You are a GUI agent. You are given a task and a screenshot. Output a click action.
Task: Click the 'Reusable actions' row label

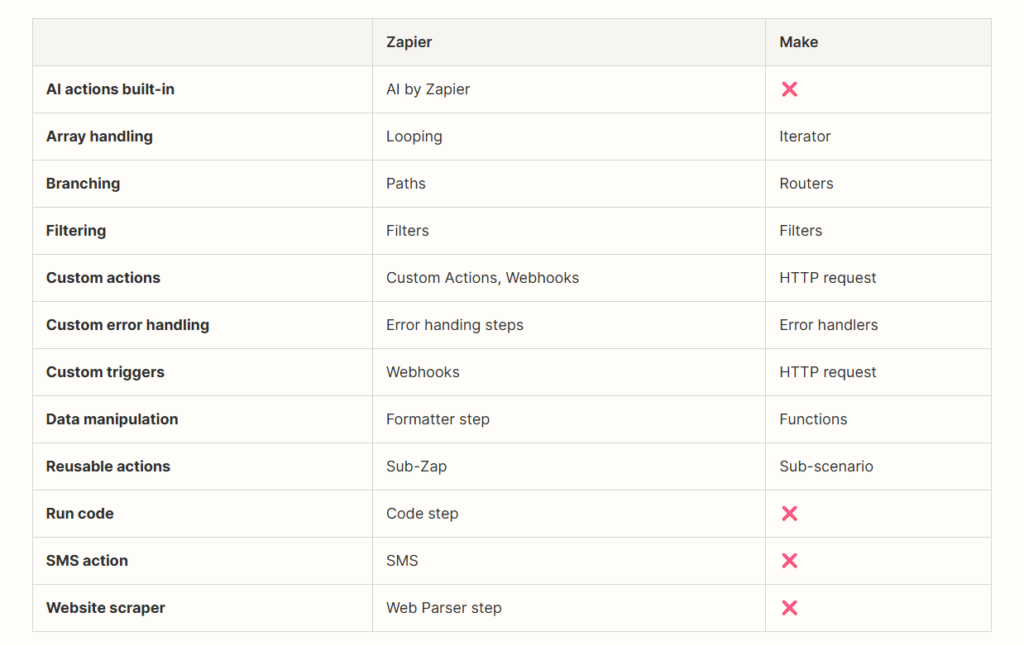coord(108,466)
